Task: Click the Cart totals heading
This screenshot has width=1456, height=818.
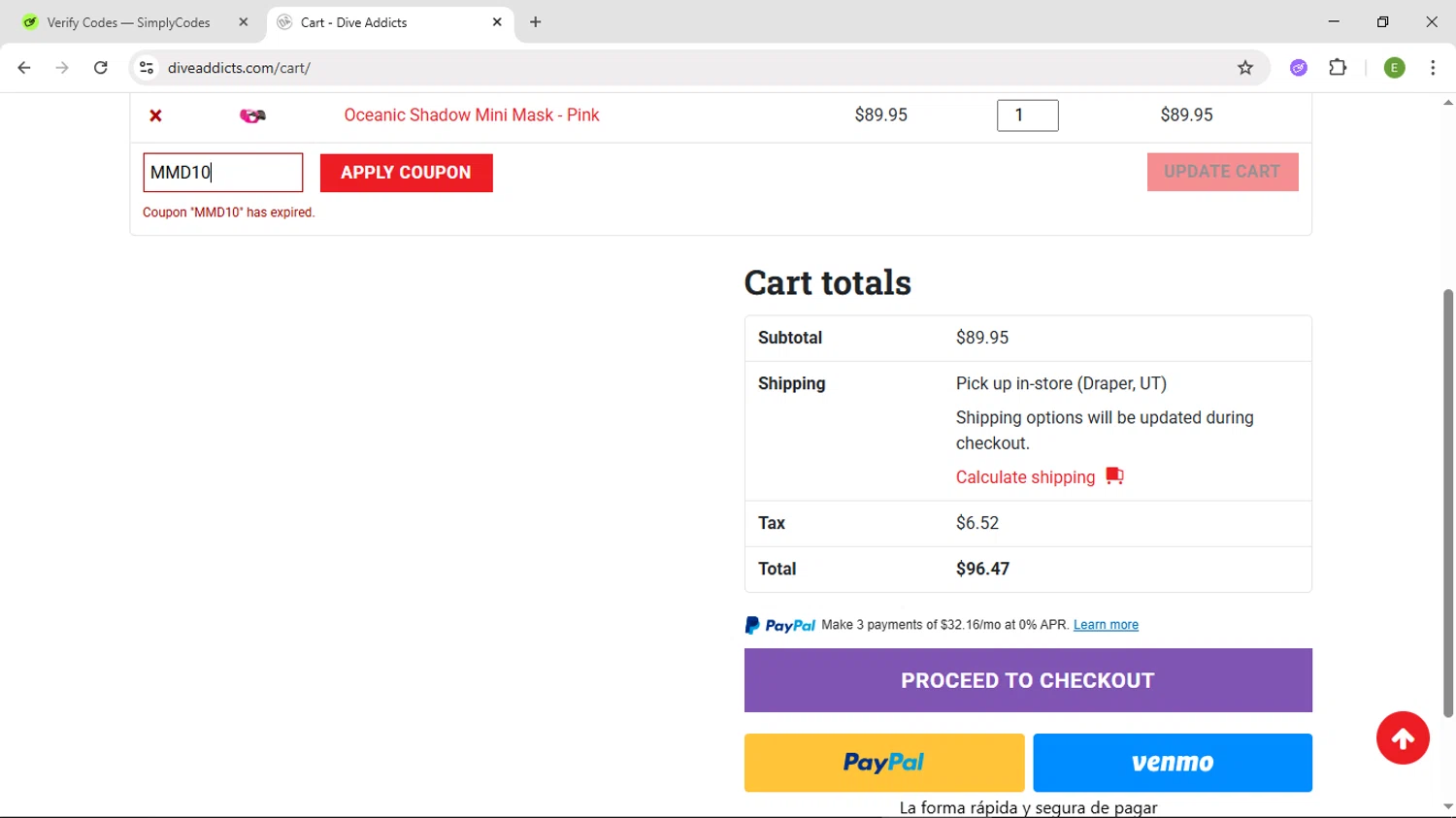Action: pyautogui.click(x=828, y=282)
